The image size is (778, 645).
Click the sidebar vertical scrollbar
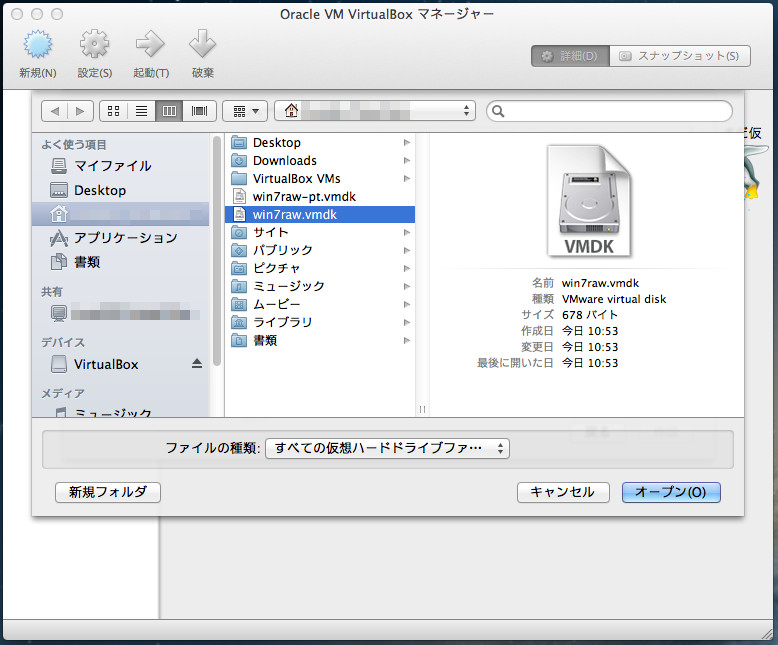216,251
